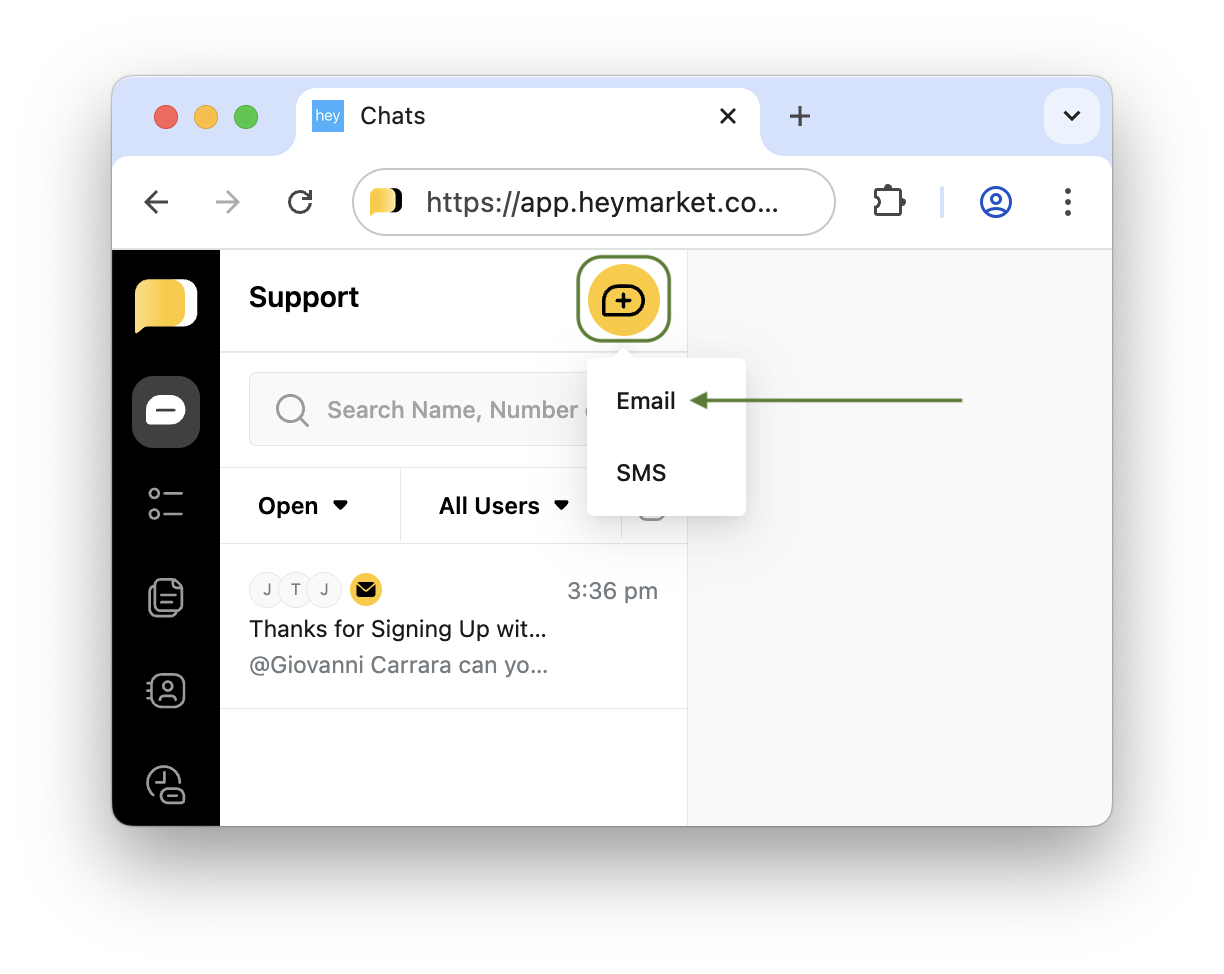Choose SMS from the new message menu
The image size is (1224, 974).
coord(641,473)
